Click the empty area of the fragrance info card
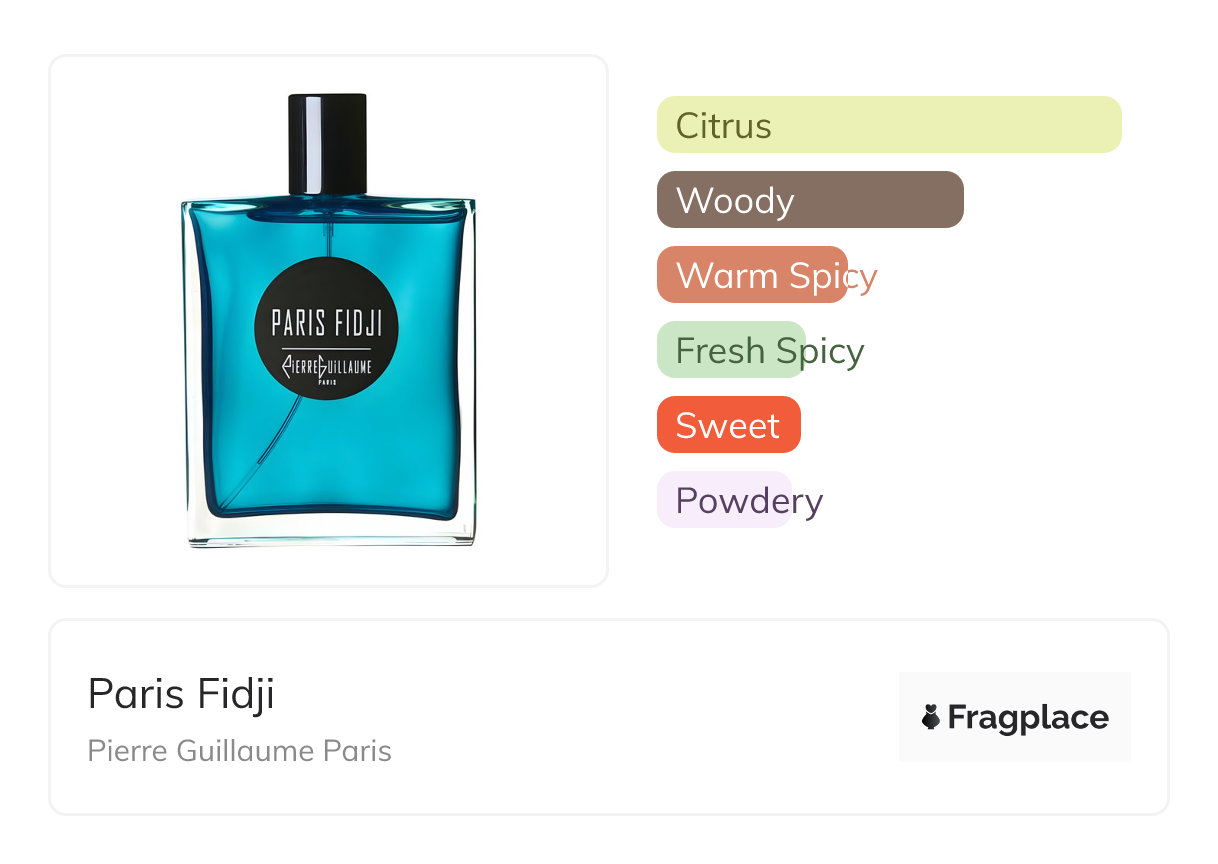1218x864 pixels. (x=640, y=717)
